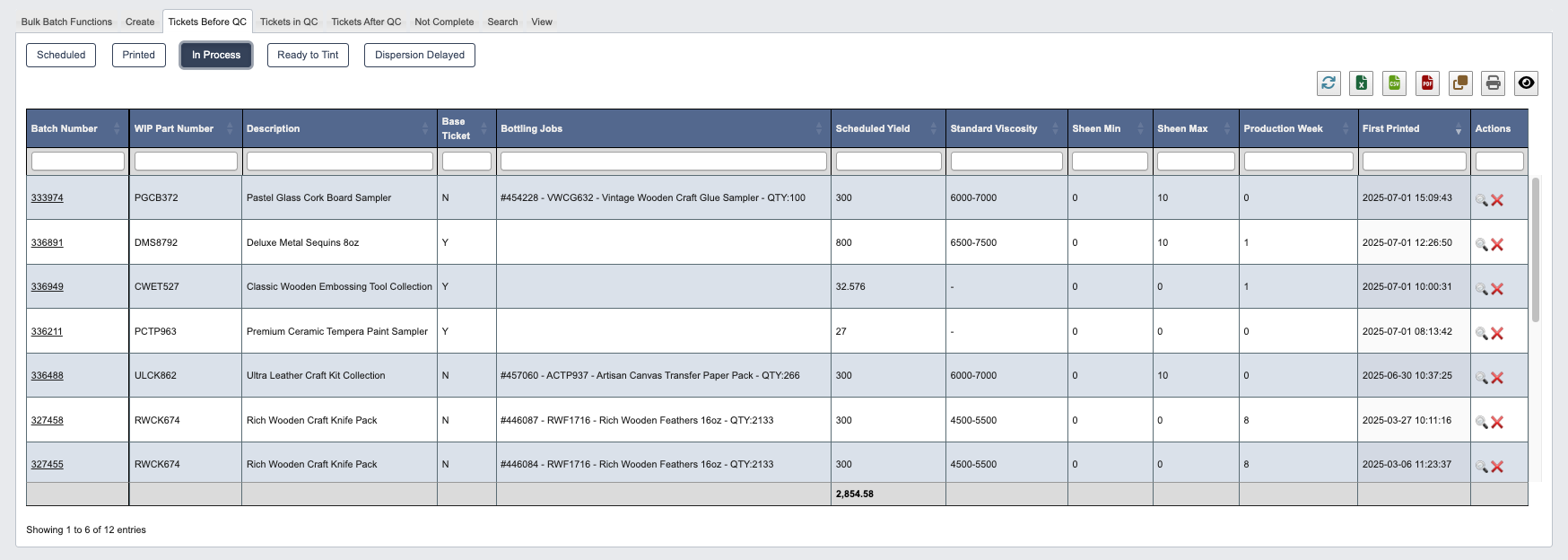Switch to Tickets in QC tab
This screenshot has height=560, width=1568.
tap(289, 22)
